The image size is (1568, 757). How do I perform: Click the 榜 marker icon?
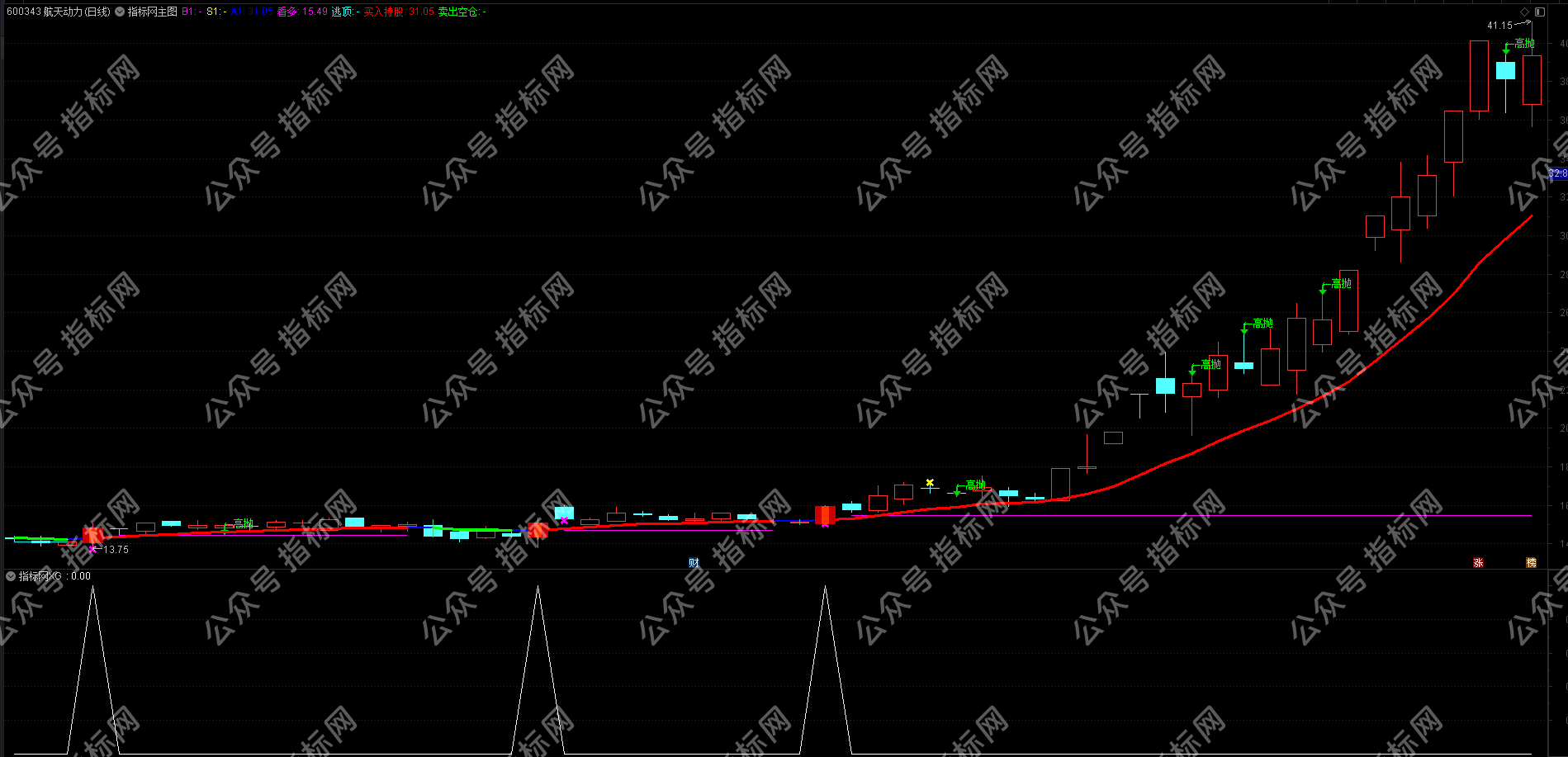tap(1531, 563)
